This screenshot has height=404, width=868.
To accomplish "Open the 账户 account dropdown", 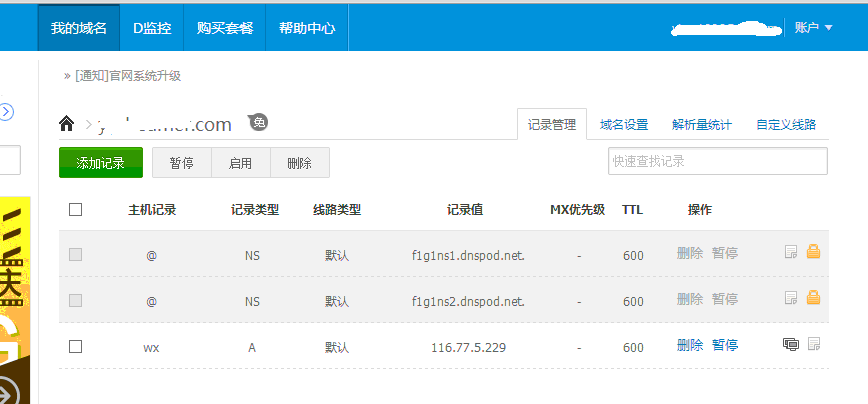I will [x=813, y=28].
